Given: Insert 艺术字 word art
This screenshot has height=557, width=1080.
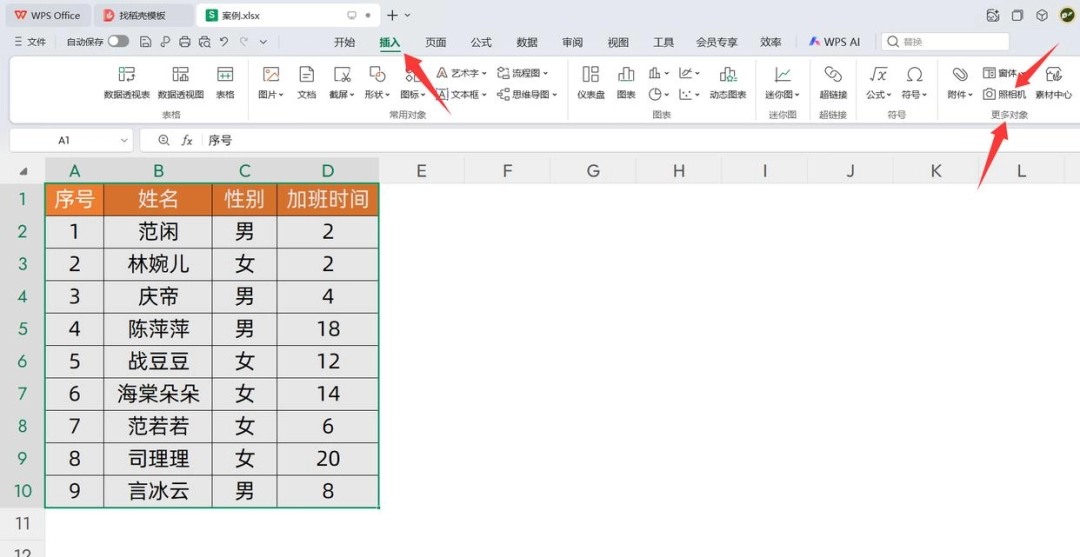Looking at the screenshot, I should [x=462, y=73].
